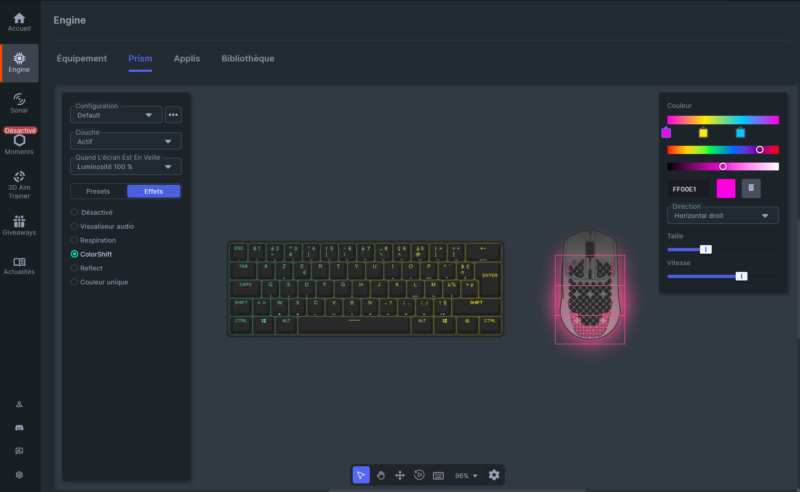
Task: Open Direction Horizontal droit dropdown
Action: pyautogui.click(x=722, y=215)
